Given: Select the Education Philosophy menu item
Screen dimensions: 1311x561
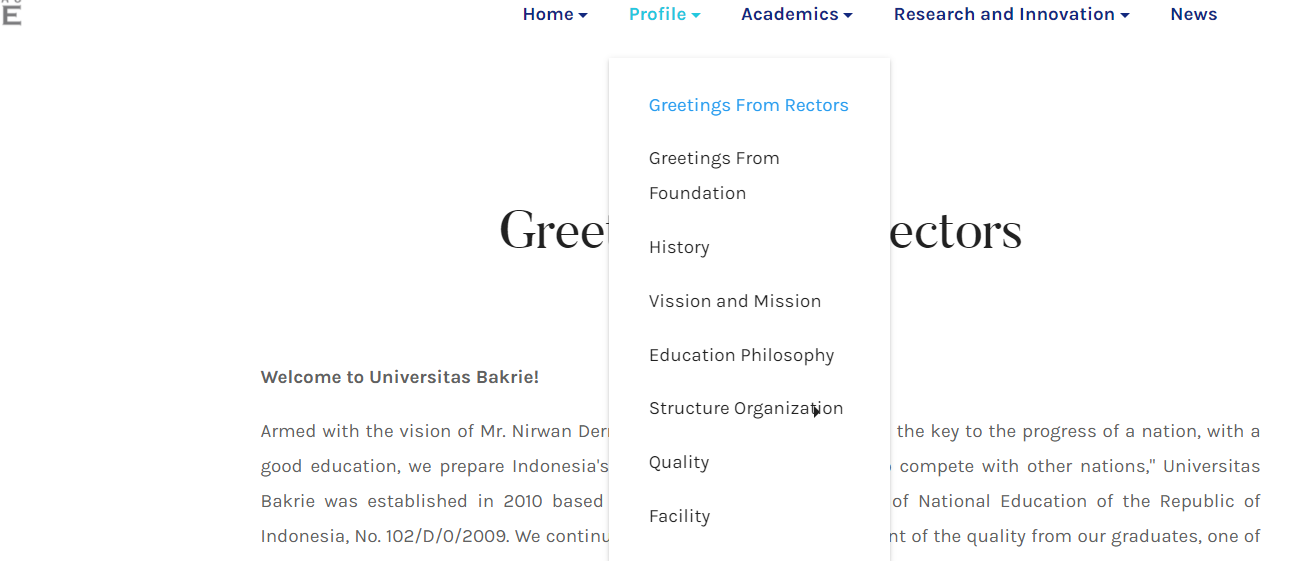Looking at the screenshot, I should [741, 355].
